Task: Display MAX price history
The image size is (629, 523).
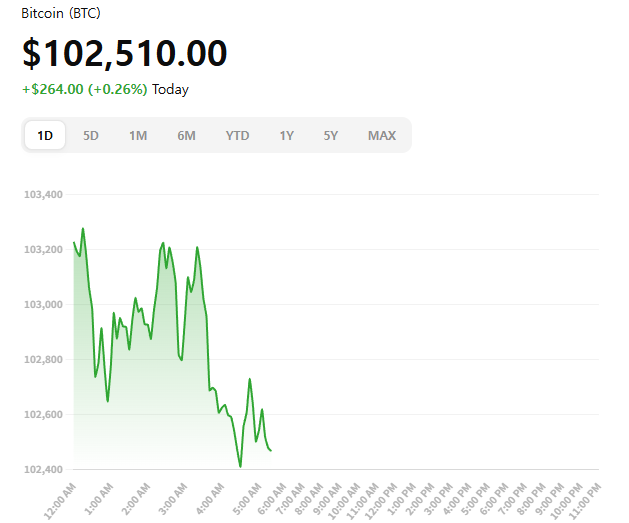Action: tap(381, 136)
